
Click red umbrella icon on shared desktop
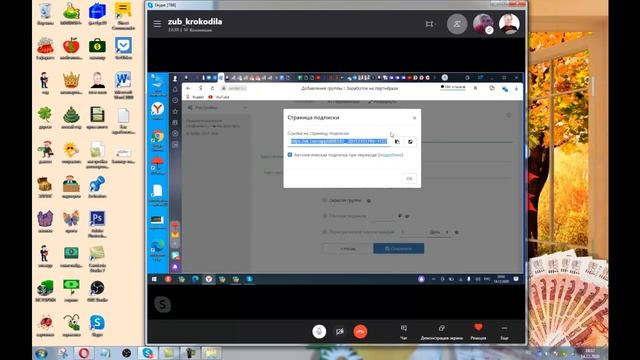(158, 166)
